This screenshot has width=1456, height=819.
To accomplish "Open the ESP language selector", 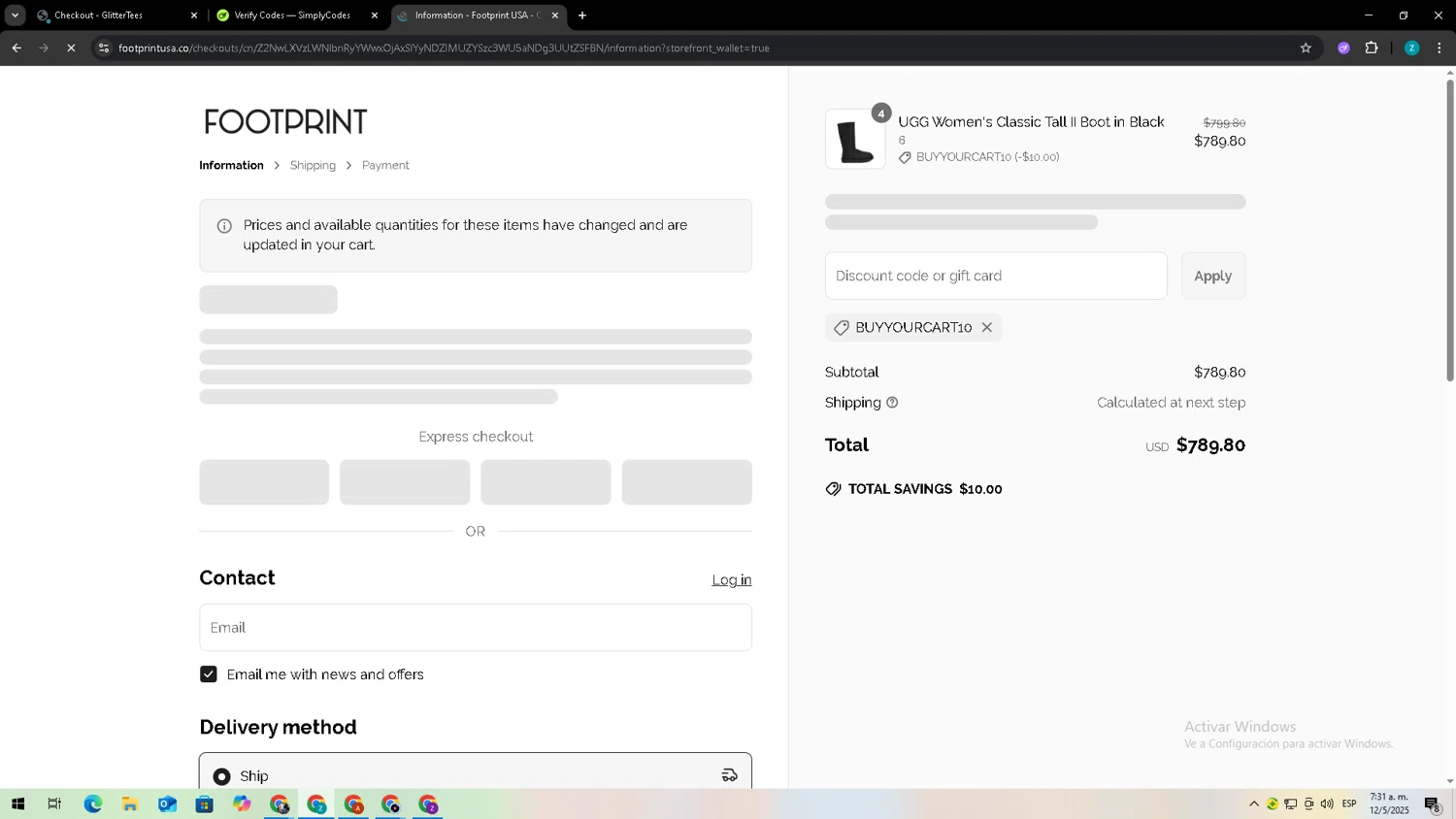I will pos(1349,803).
